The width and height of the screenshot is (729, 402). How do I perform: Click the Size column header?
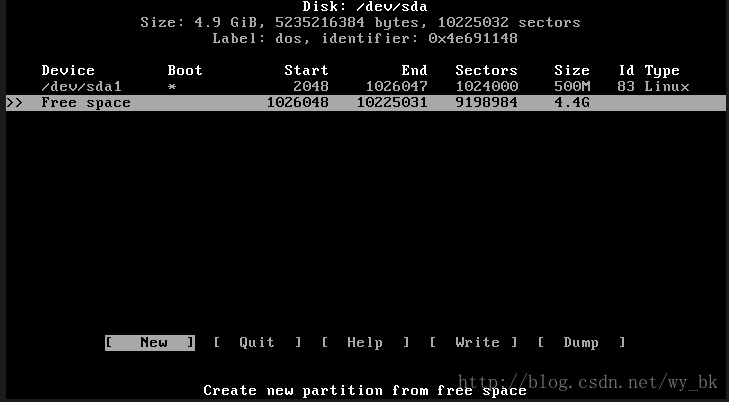click(572, 71)
